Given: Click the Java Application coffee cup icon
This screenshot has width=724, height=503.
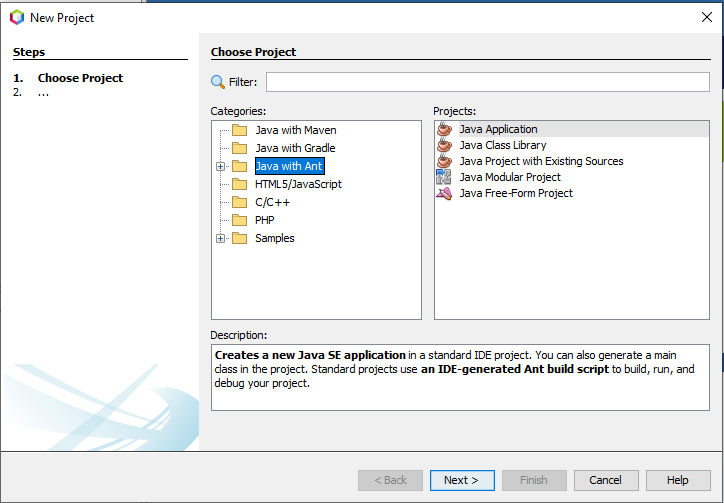Looking at the screenshot, I should (x=444, y=129).
